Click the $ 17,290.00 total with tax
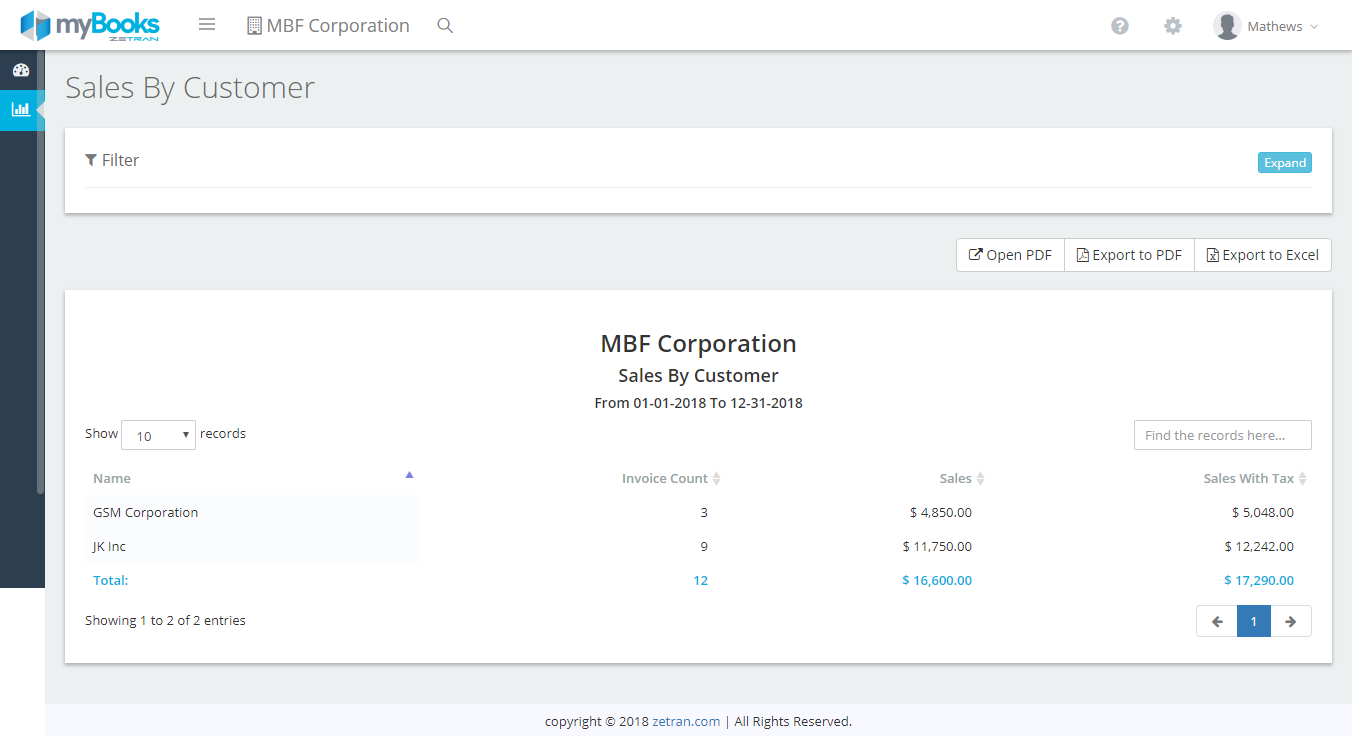Viewport: 1352px width, 736px height. (x=1259, y=581)
